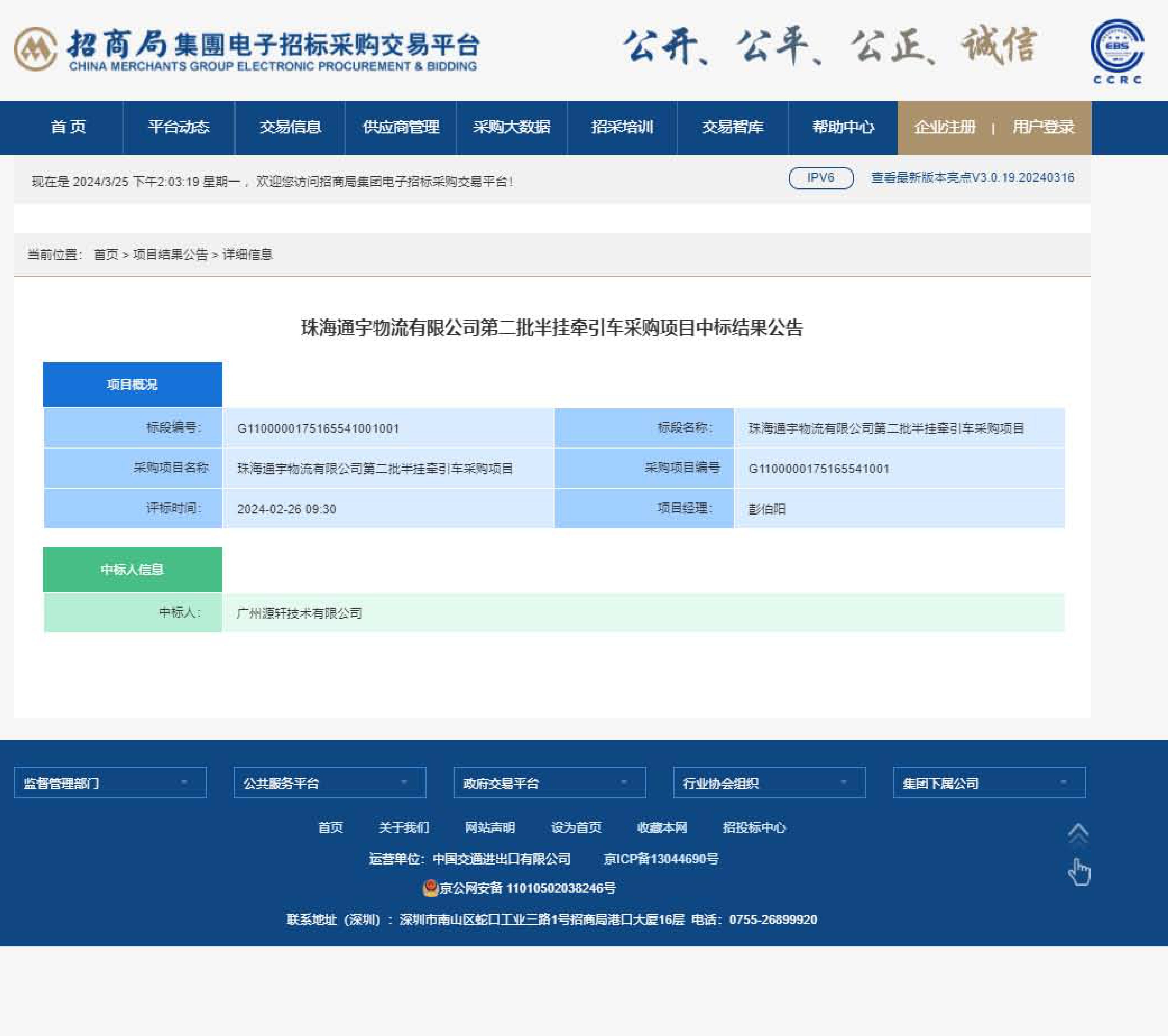
Task: Click the China Merchants Group logo emblem
Action: tap(36, 50)
